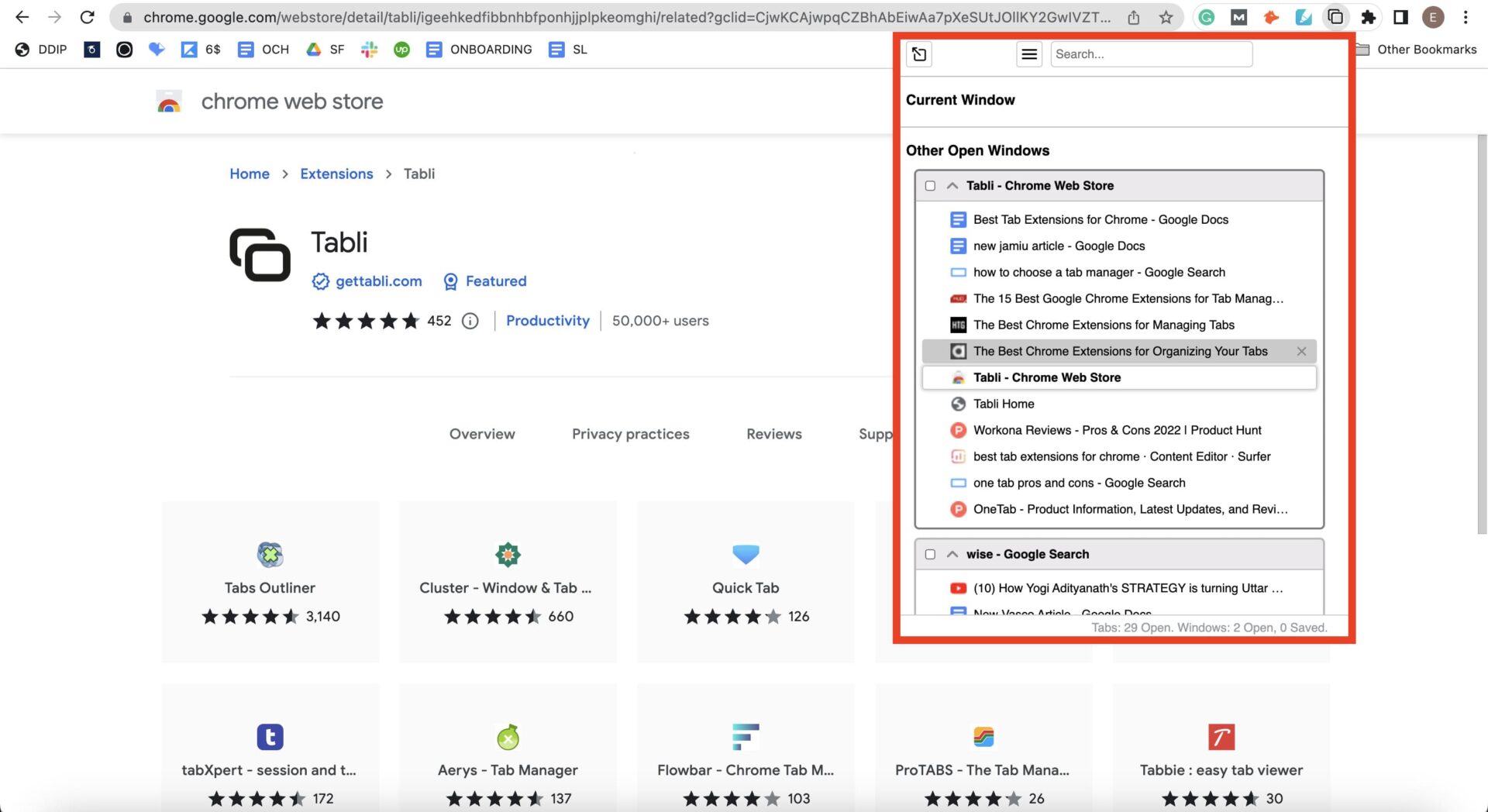
Task: Open the Grammarly extension icon
Action: 1206,17
